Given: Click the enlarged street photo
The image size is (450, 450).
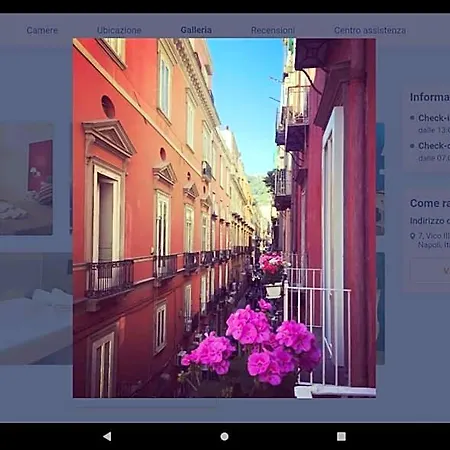Looking at the screenshot, I should tap(224, 218).
